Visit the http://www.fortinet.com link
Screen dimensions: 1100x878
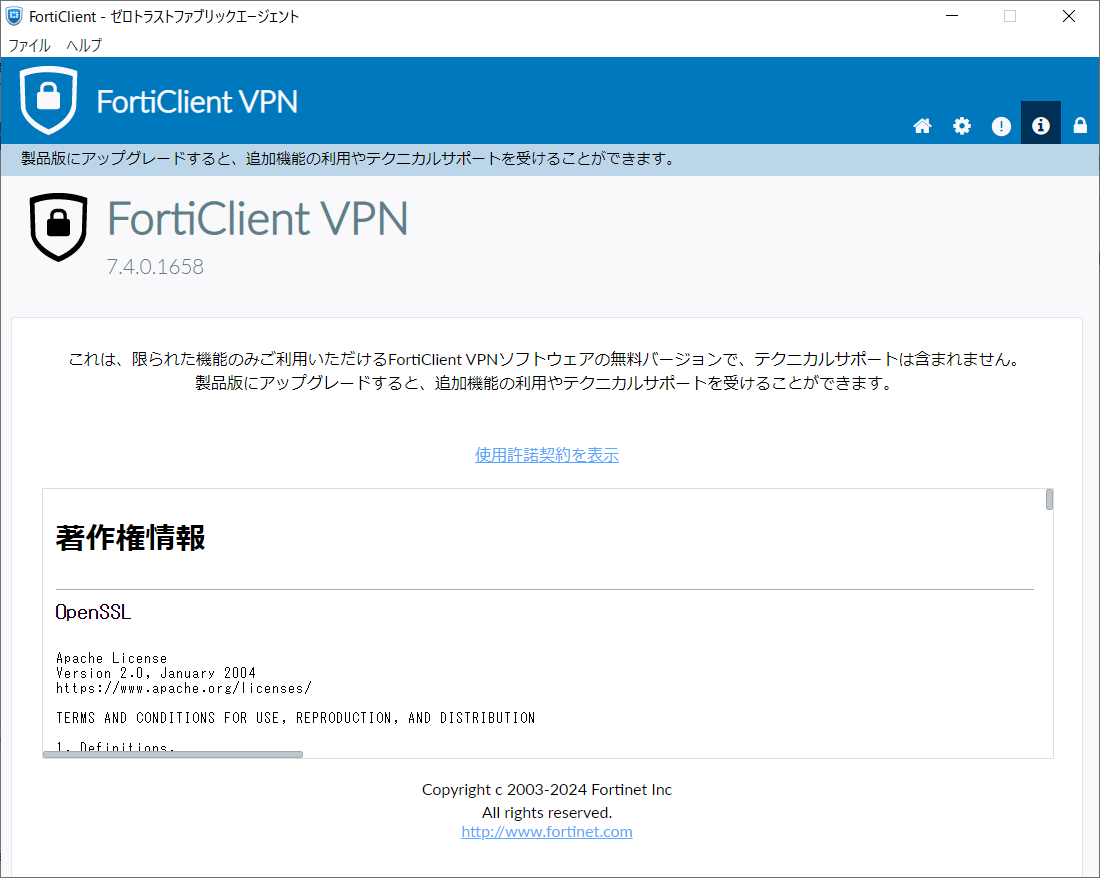click(x=547, y=831)
